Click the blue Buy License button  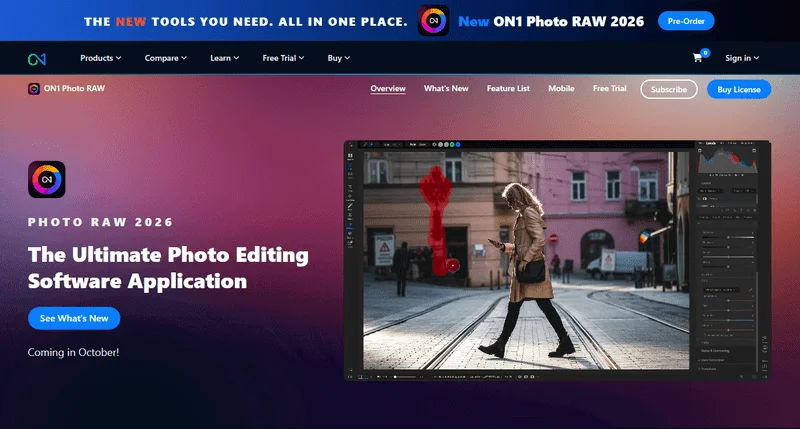coord(739,89)
